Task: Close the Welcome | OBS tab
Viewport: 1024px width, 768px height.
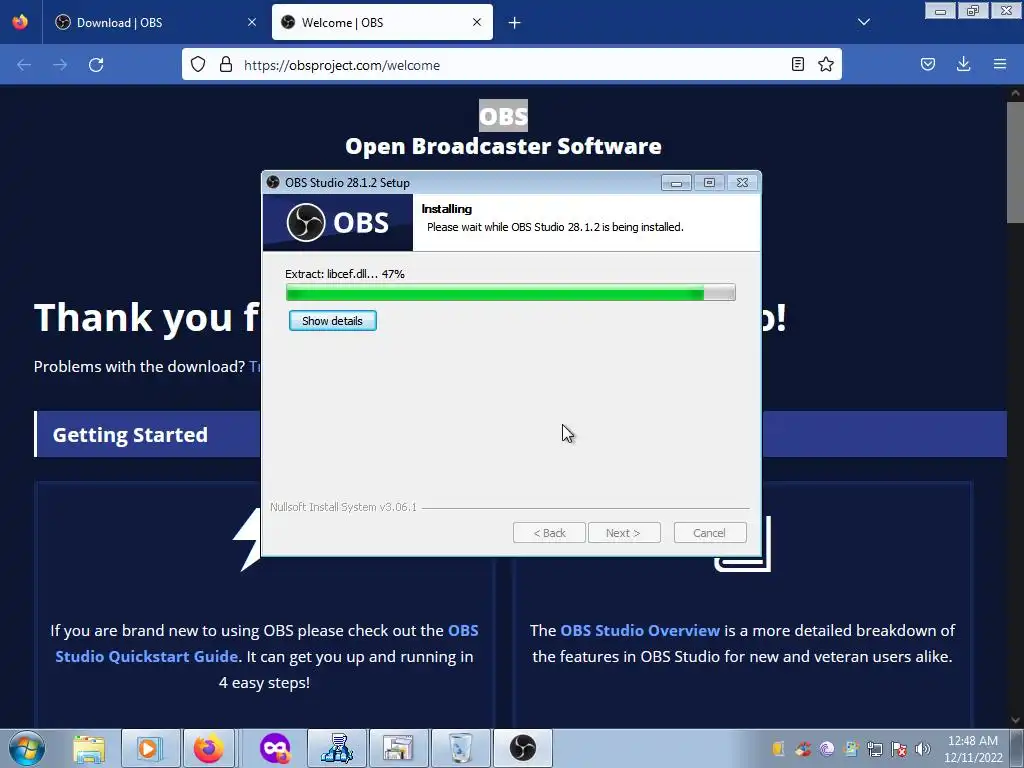Action: point(477,22)
